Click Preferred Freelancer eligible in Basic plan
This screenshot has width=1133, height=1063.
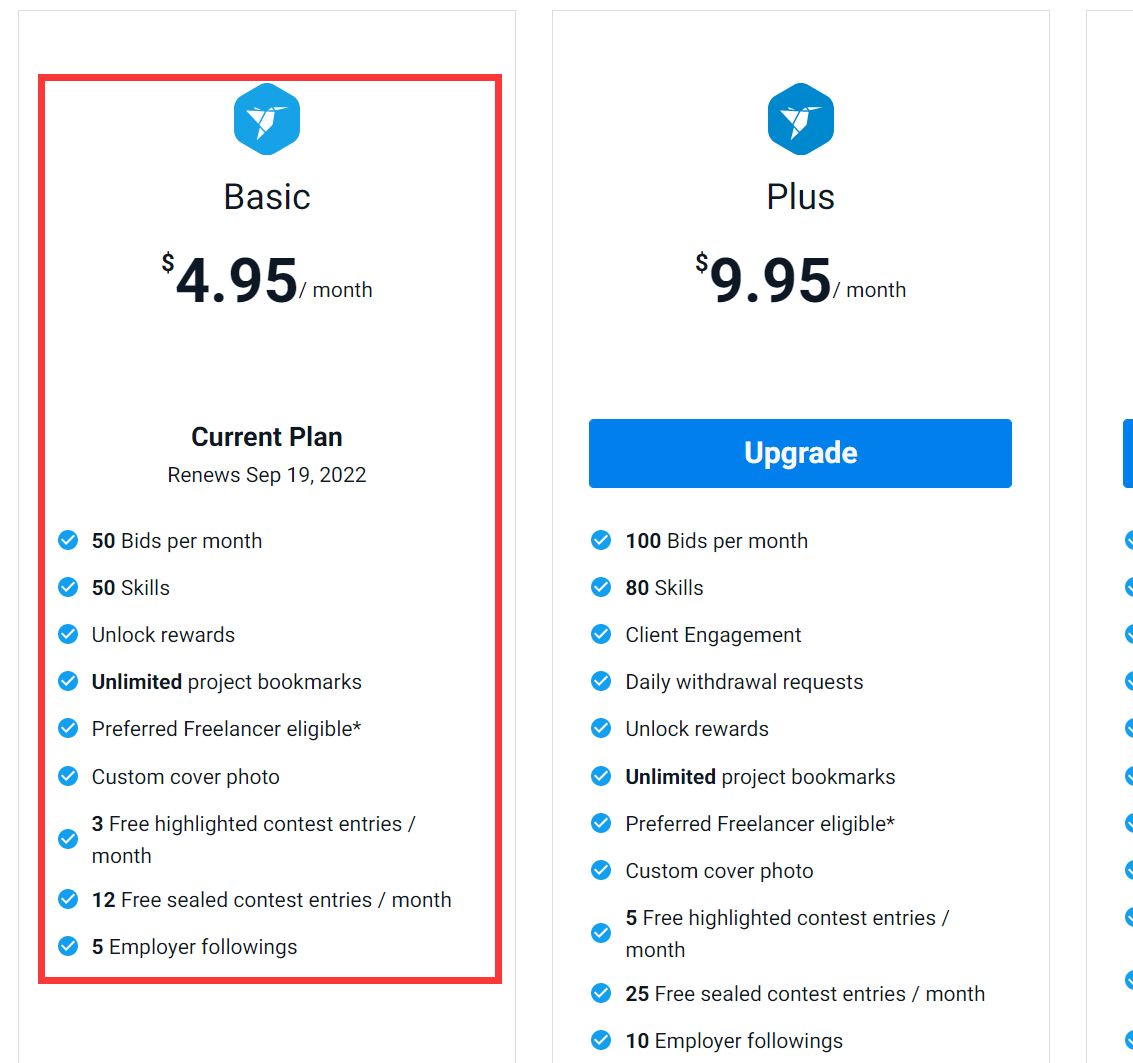click(226, 729)
